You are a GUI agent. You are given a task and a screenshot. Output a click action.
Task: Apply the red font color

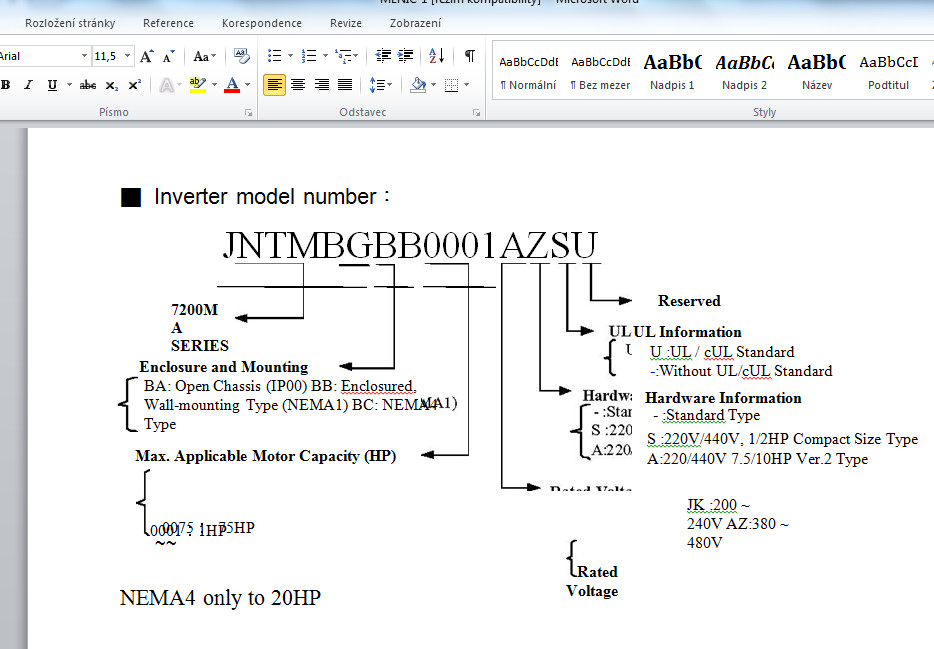click(232, 85)
